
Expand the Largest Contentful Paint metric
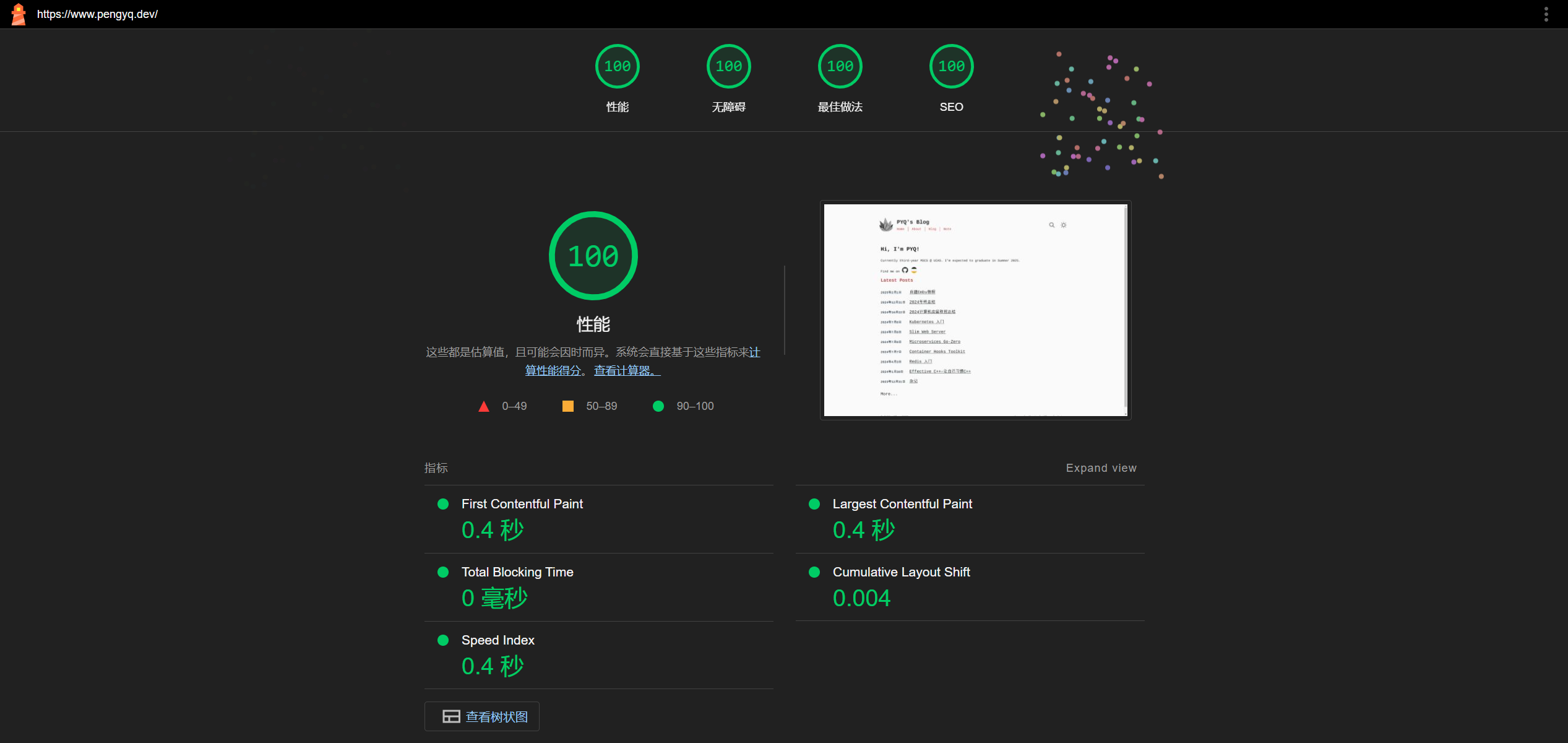click(902, 504)
